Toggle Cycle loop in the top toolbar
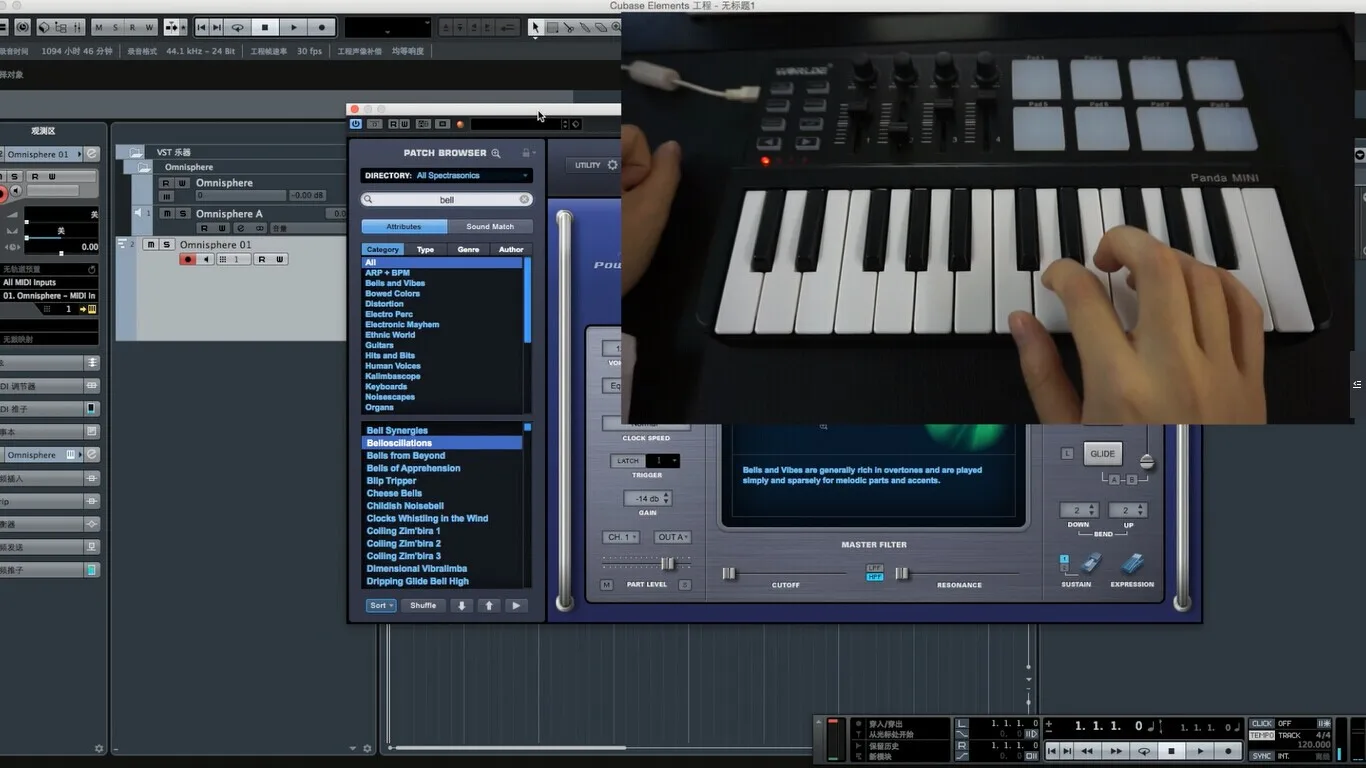 237,27
